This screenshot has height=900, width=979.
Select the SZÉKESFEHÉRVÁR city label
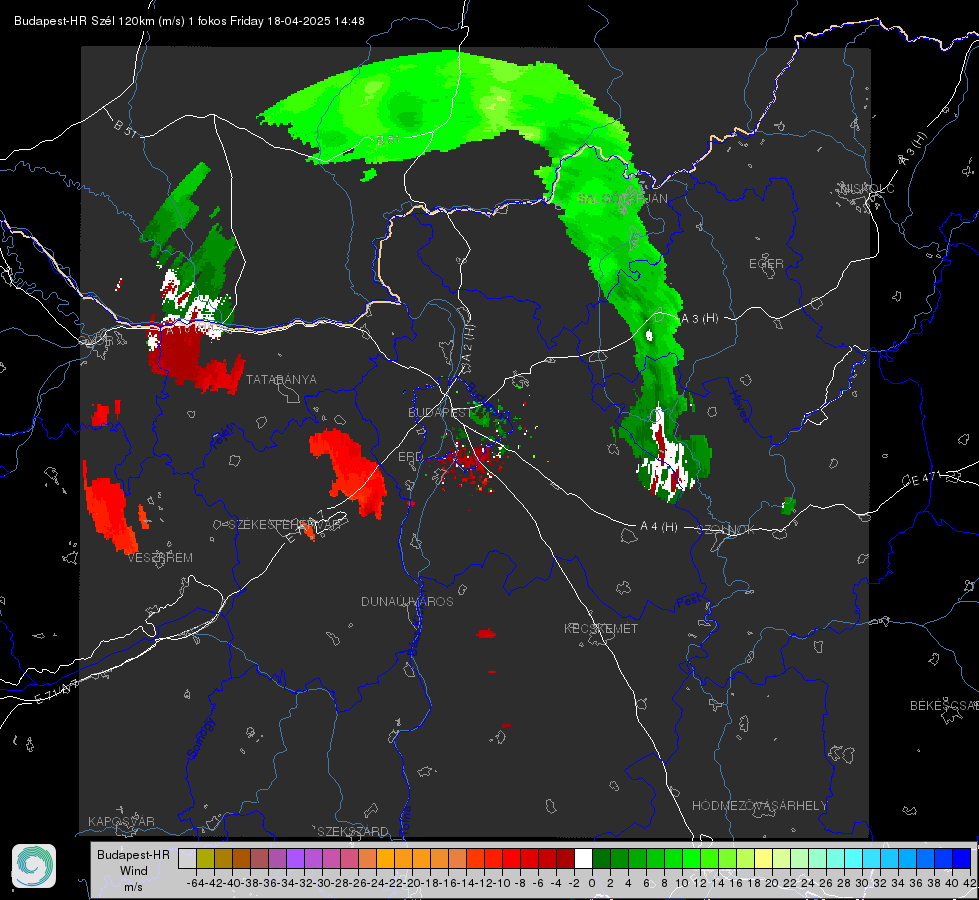pyautogui.click(x=283, y=525)
